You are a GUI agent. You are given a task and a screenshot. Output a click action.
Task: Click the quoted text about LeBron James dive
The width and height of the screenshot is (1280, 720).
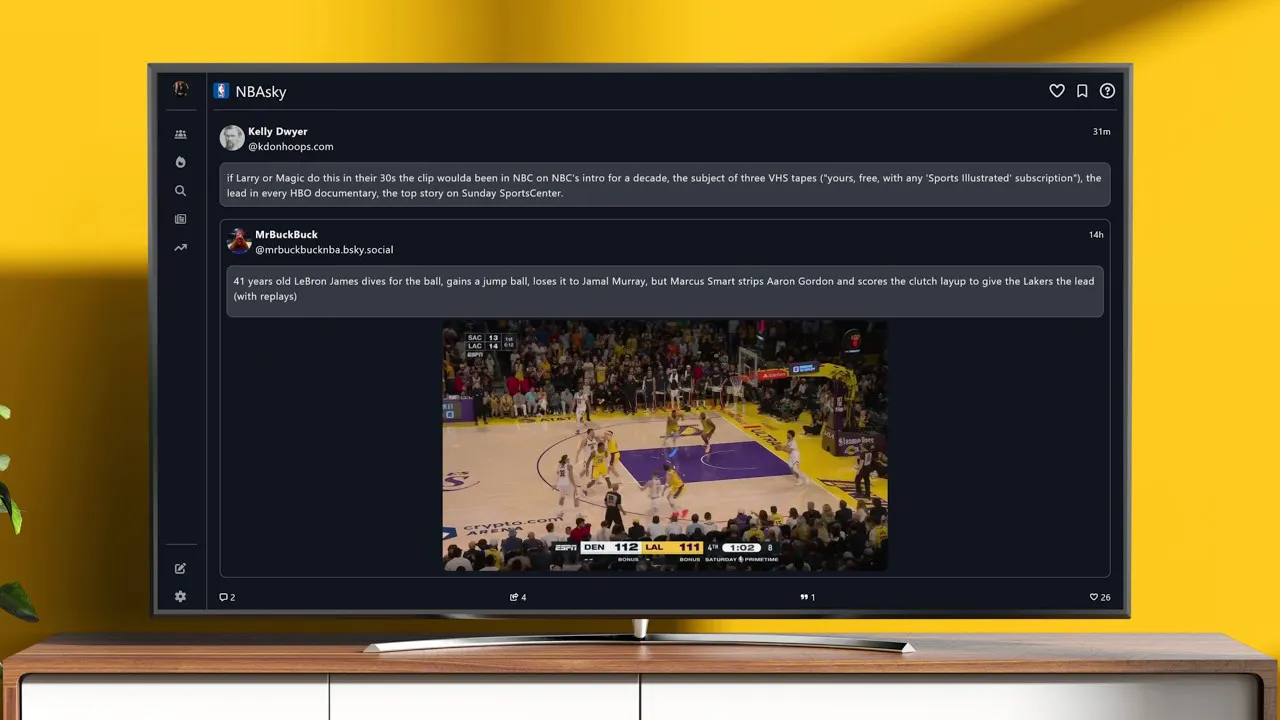point(665,290)
